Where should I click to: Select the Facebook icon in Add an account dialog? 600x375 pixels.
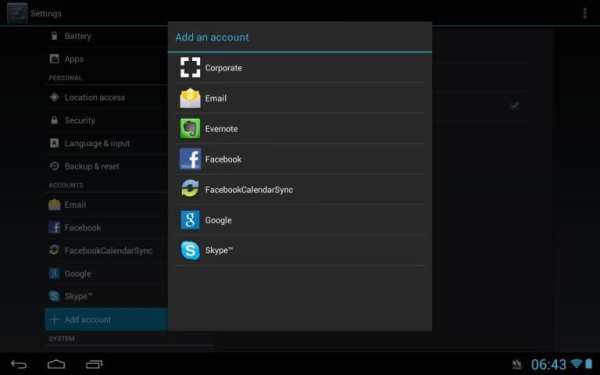190,159
